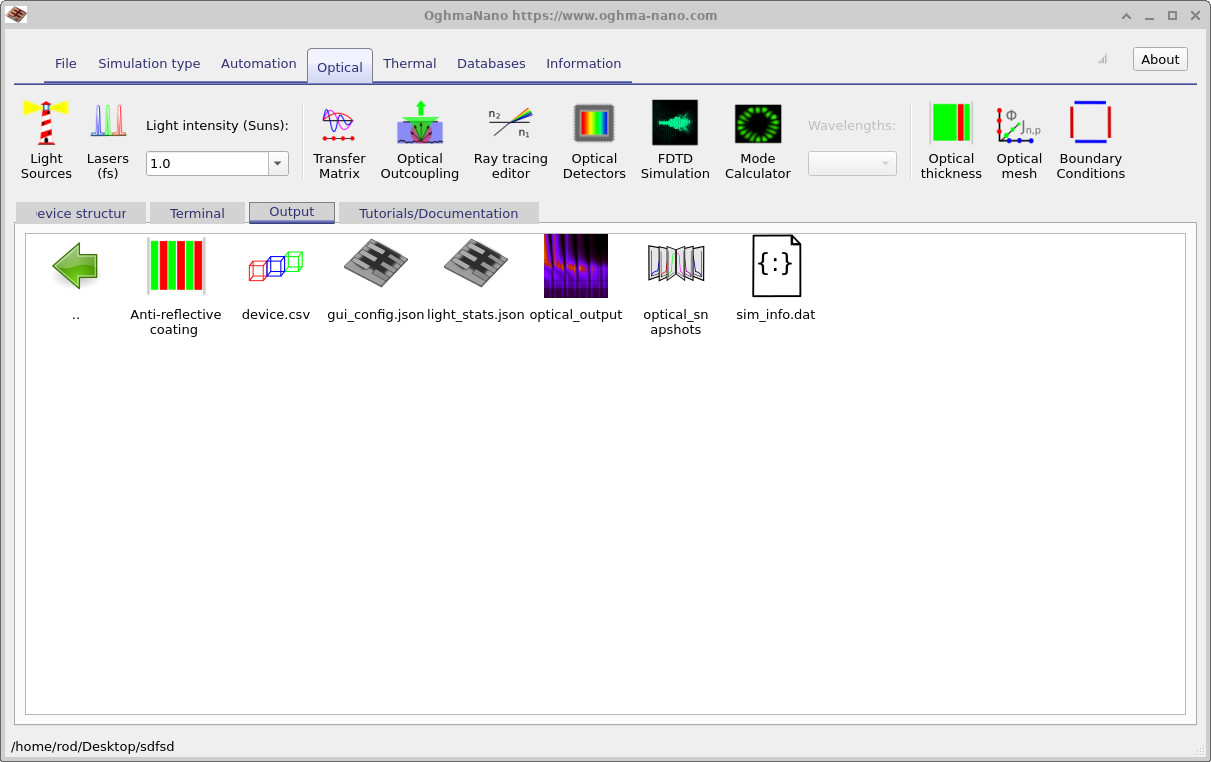Image resolution: width=1211 pixels, height=762 pixels.
Task: Open the Optical Outcoupling tool
Action: (x=420, y=140)
